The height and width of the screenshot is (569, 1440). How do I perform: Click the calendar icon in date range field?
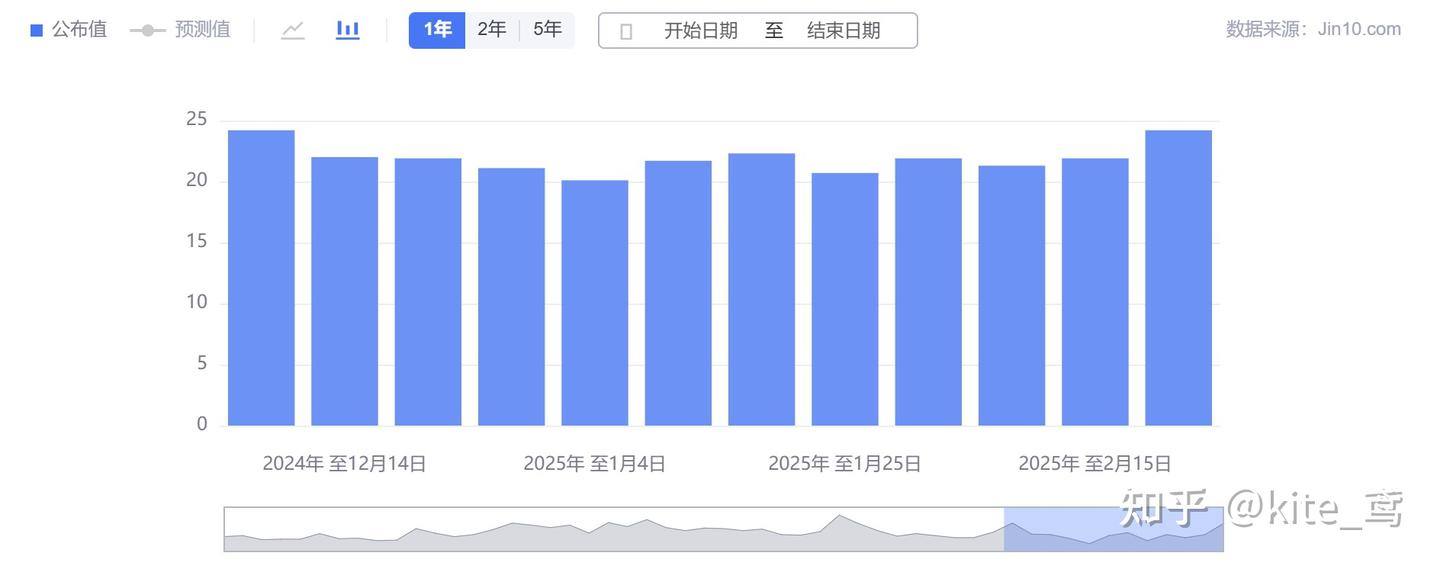626,31
